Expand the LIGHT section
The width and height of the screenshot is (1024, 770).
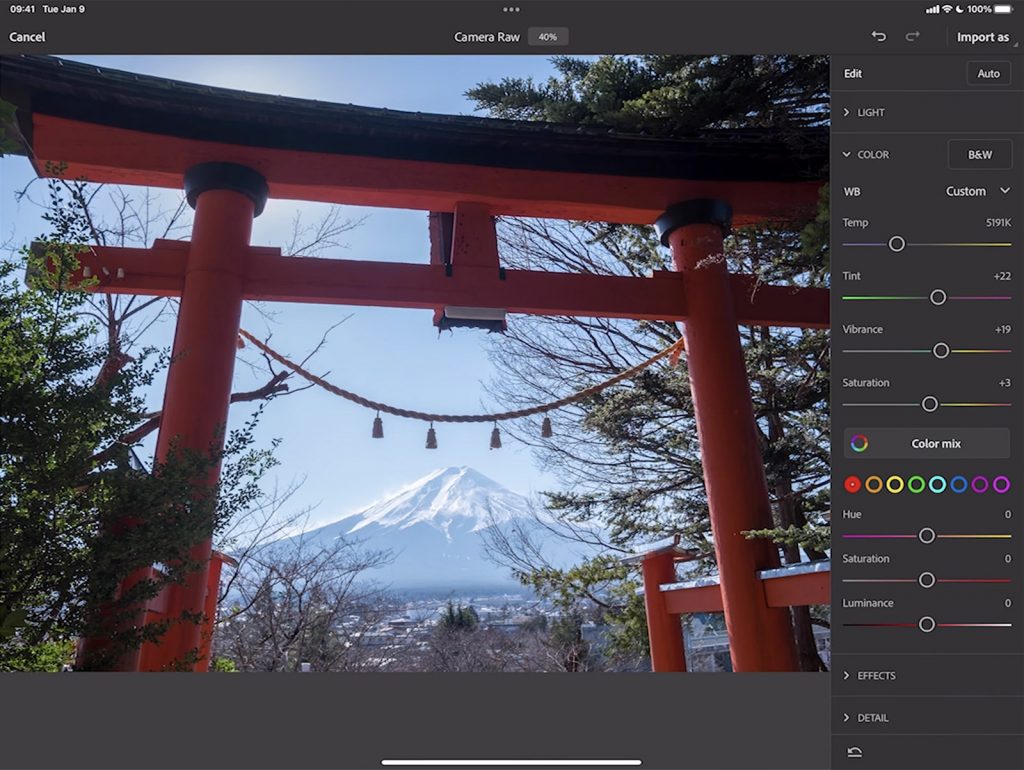pyautogui.click(x=870, y=112)
